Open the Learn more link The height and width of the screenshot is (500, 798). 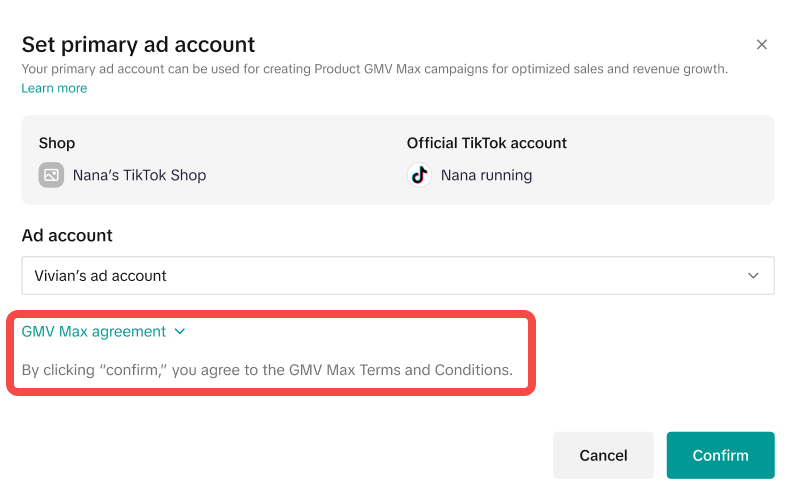54,88
